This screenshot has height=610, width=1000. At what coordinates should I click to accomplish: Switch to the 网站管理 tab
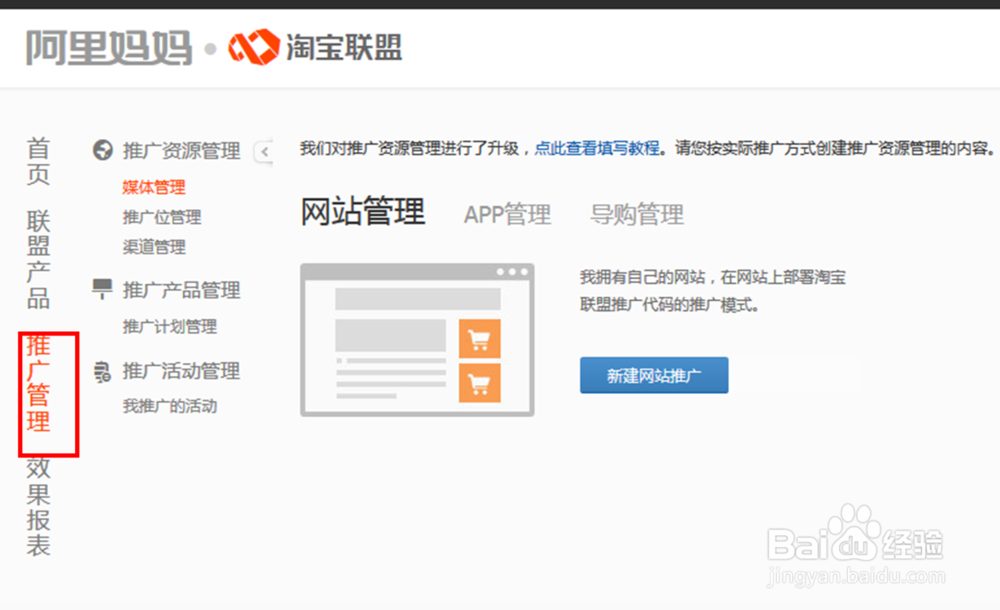[x=362, y=212]
